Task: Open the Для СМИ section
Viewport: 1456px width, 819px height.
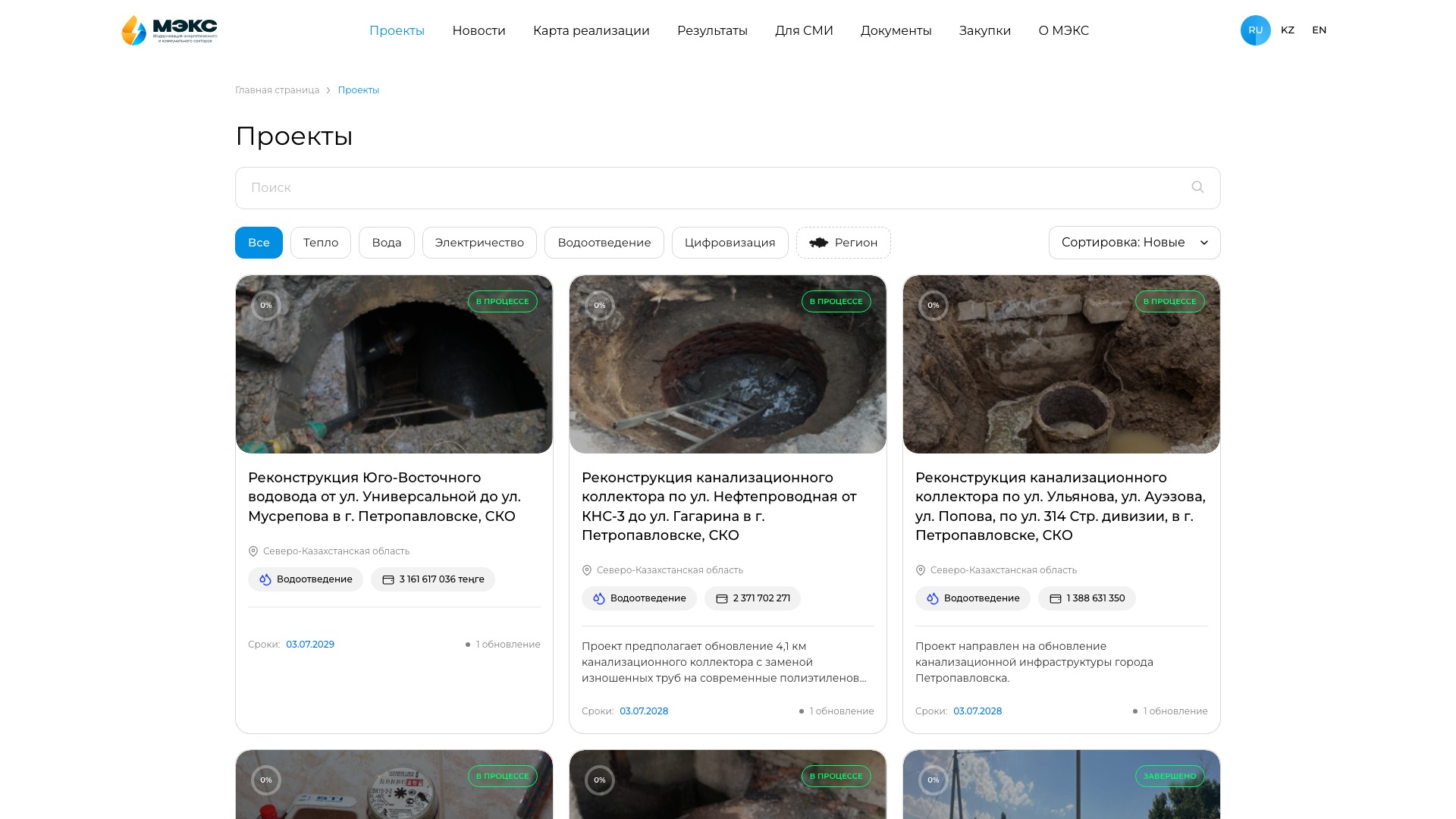Action: (x=804, y=30)
